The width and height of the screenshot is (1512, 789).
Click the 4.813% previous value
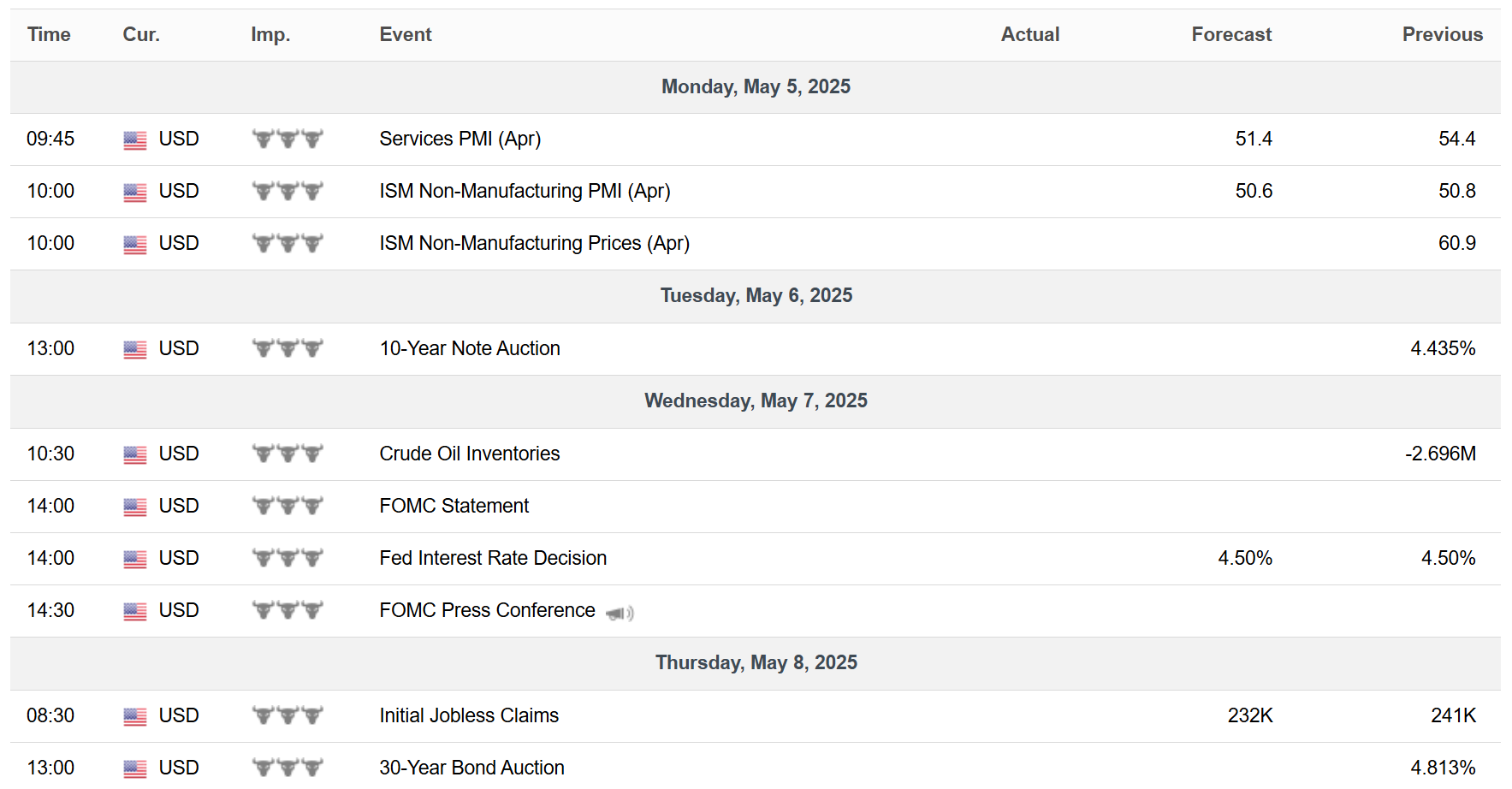(x=1443, y=768)
